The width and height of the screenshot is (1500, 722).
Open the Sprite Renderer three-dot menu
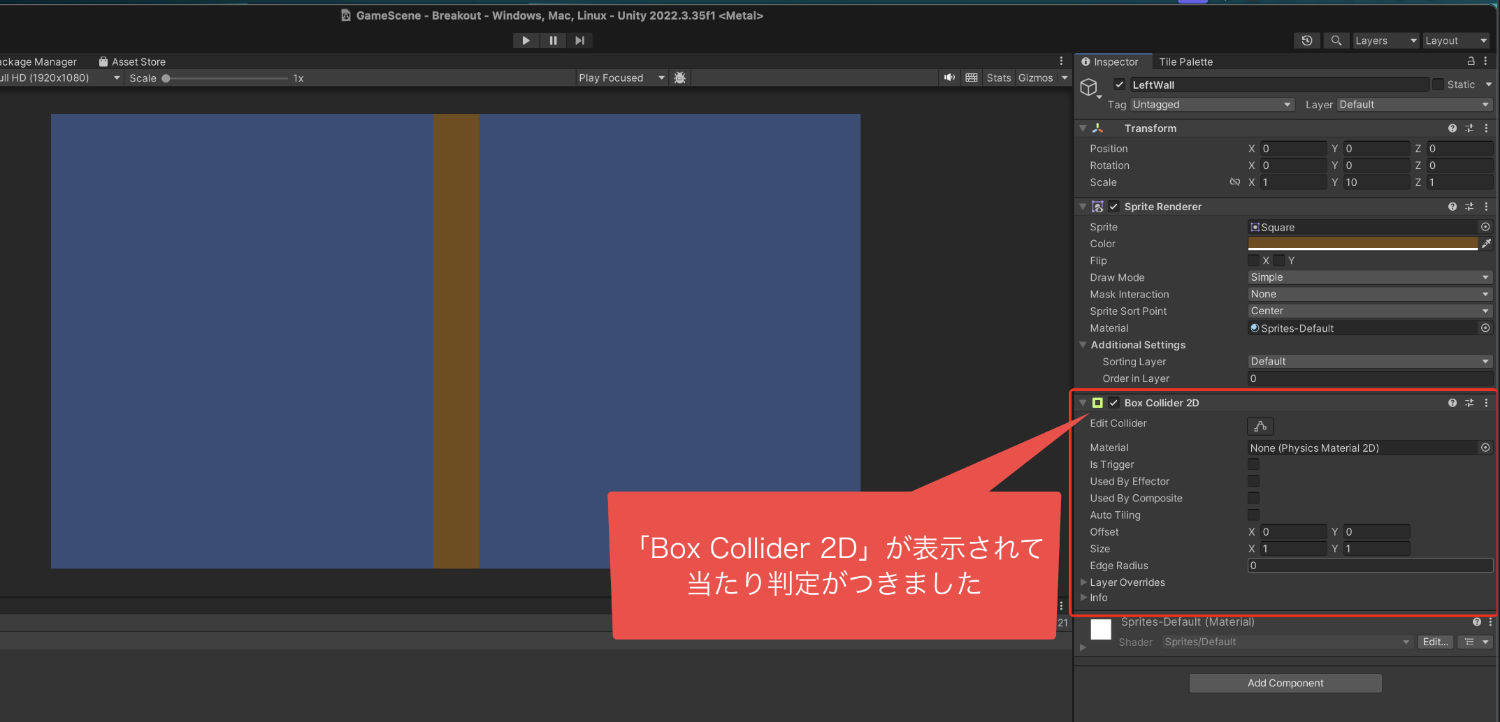[1487, 206]
